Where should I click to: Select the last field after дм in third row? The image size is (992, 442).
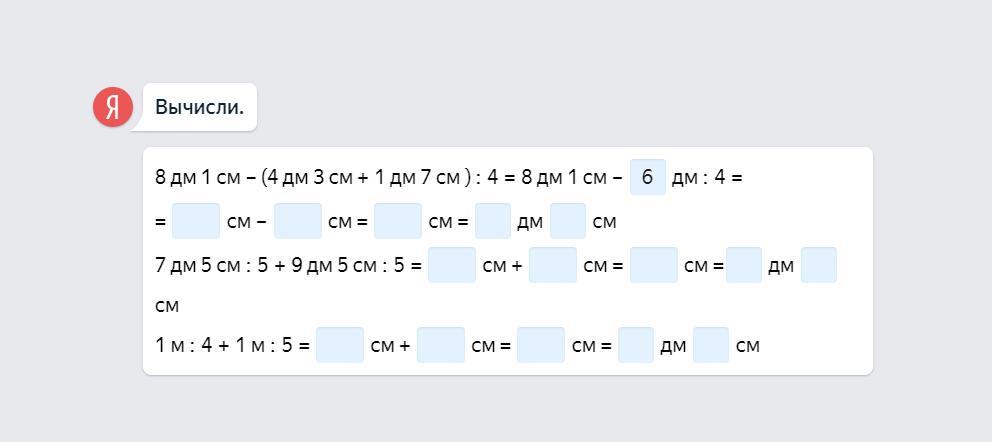pos(819,265)
